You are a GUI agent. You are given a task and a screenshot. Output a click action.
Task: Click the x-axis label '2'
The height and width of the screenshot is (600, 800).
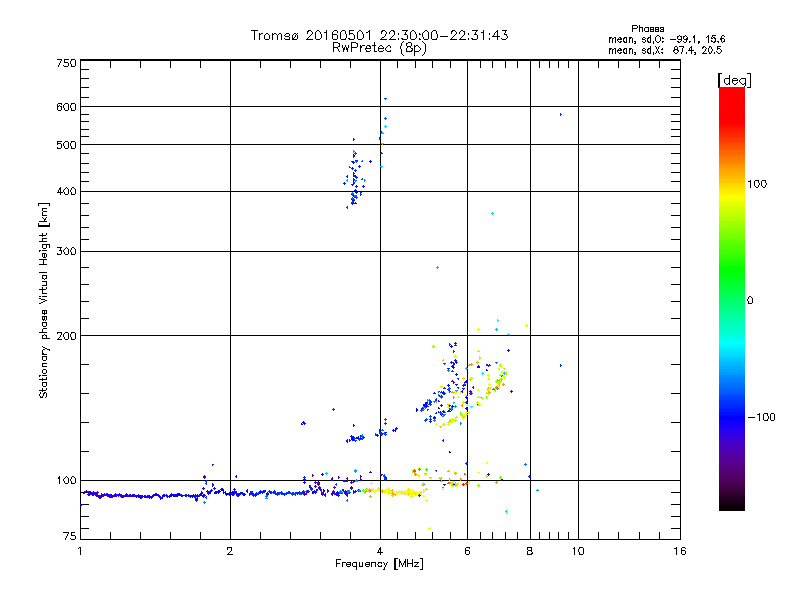coord(230,551)
